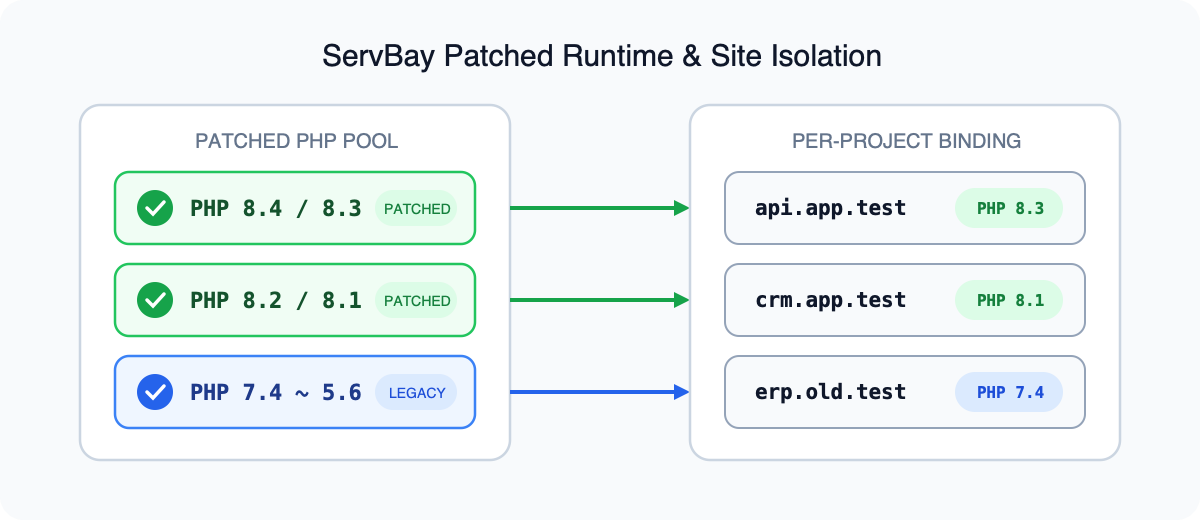The image size is (1200, 520).
Task: Click the crm.app.test site name
Action: tap(831, 300)
